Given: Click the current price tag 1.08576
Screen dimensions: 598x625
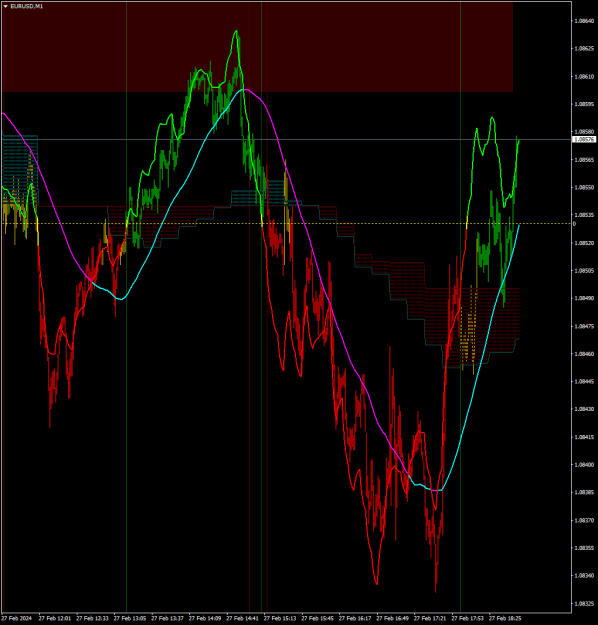Looking at the screenshot, I should (x=584, y=140).
